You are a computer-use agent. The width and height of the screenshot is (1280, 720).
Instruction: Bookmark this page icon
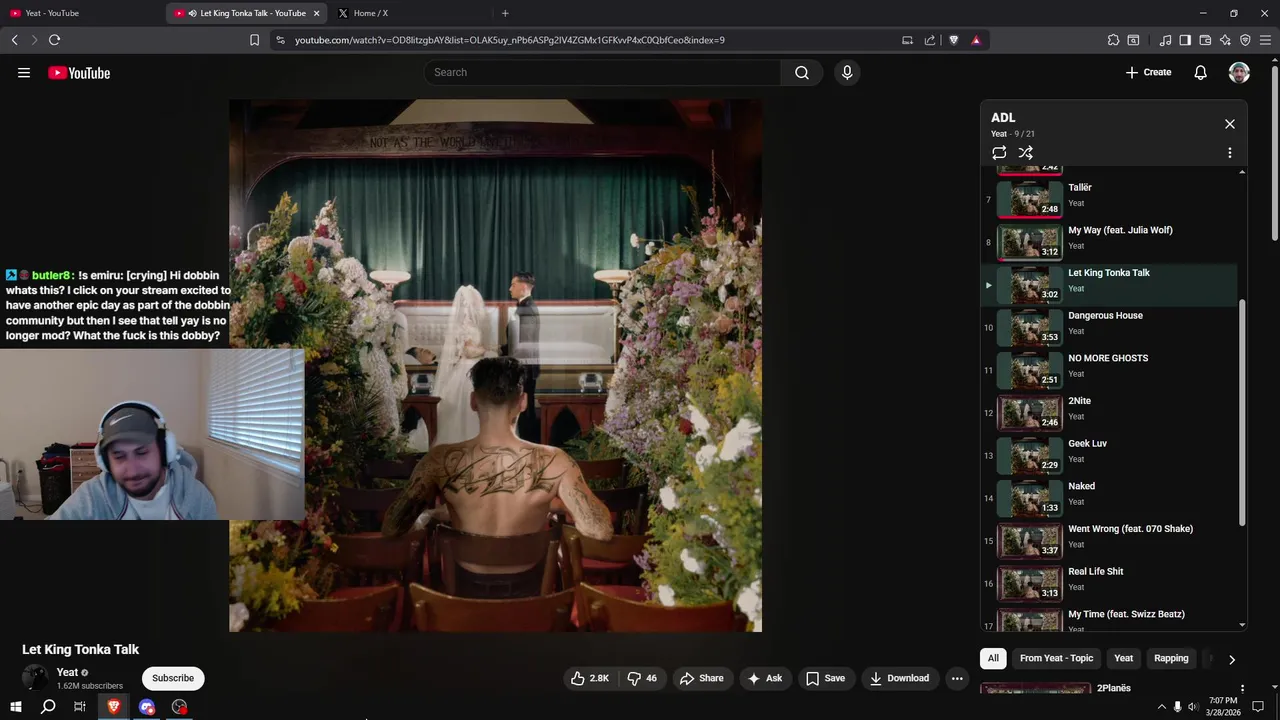tap(254, 40)
